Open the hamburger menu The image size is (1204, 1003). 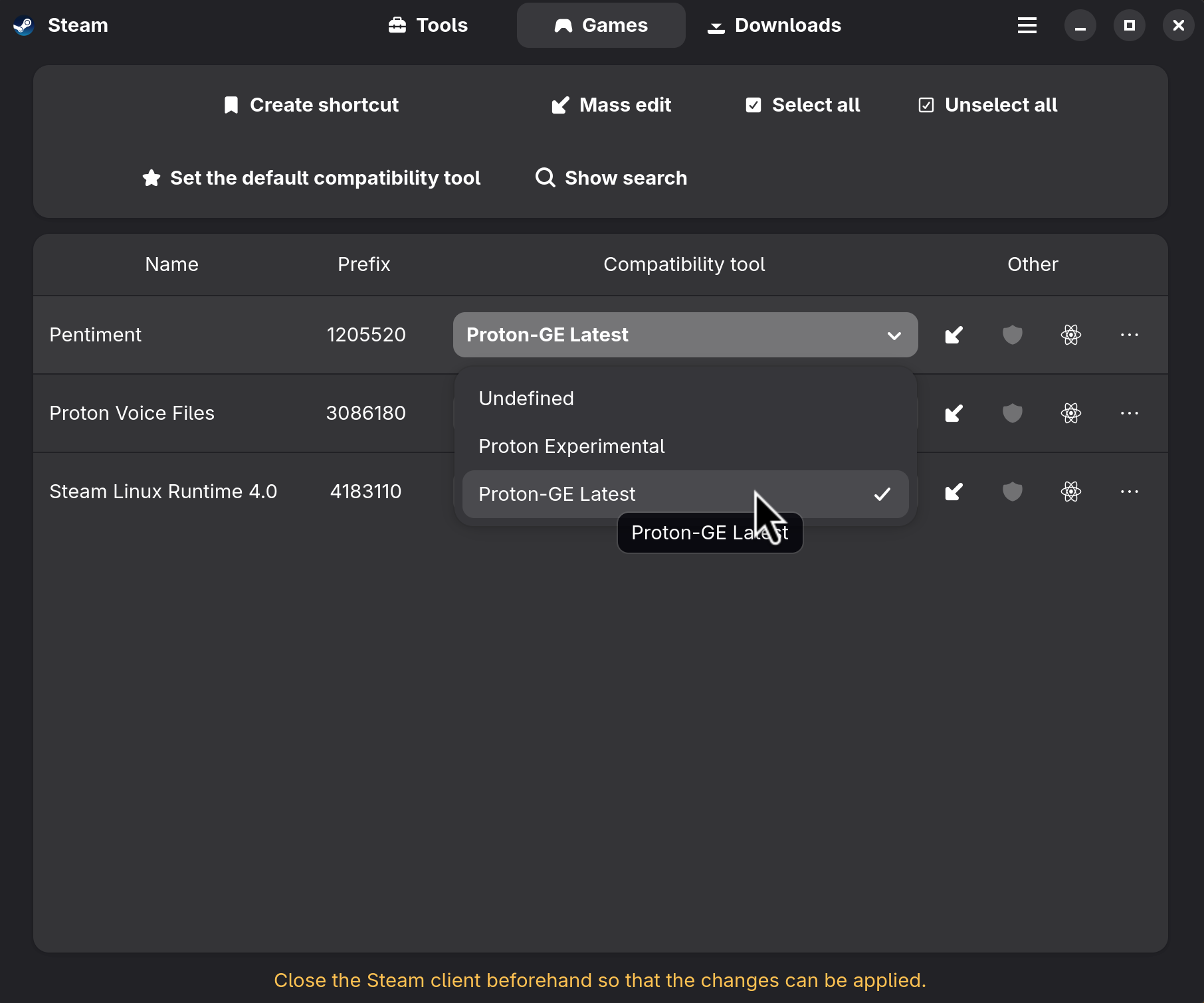pyautogui.click(x=1027, y=25)
